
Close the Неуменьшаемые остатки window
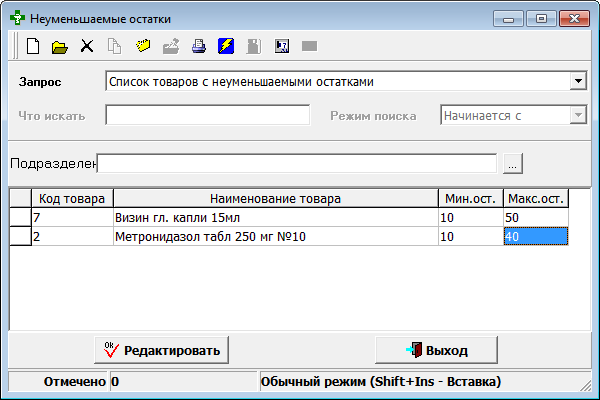tap(574, 18)
